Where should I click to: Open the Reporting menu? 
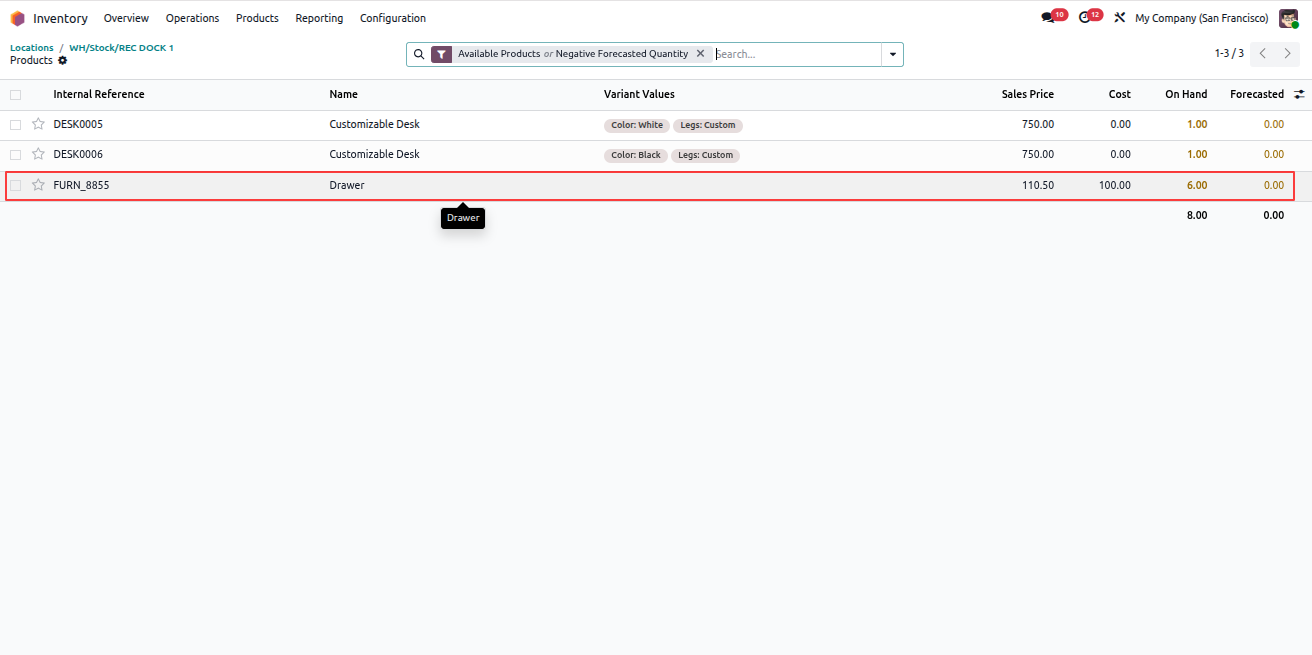pos(319,18)
